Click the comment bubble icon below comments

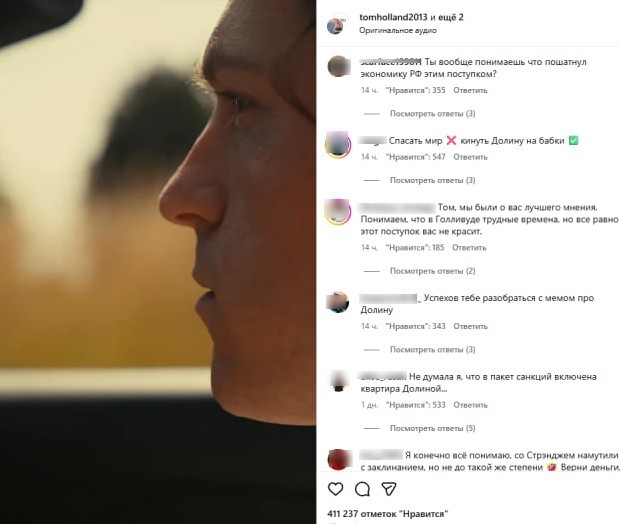click(x=362, y=489)
